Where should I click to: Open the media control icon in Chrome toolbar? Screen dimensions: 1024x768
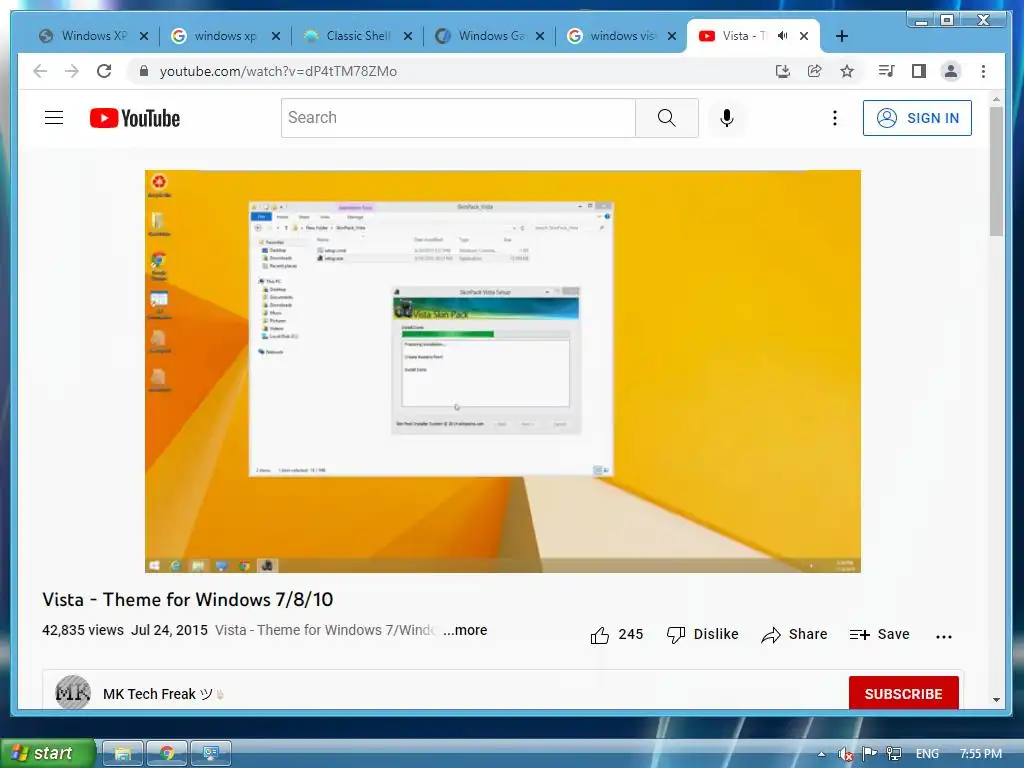[x=886, y=71]
